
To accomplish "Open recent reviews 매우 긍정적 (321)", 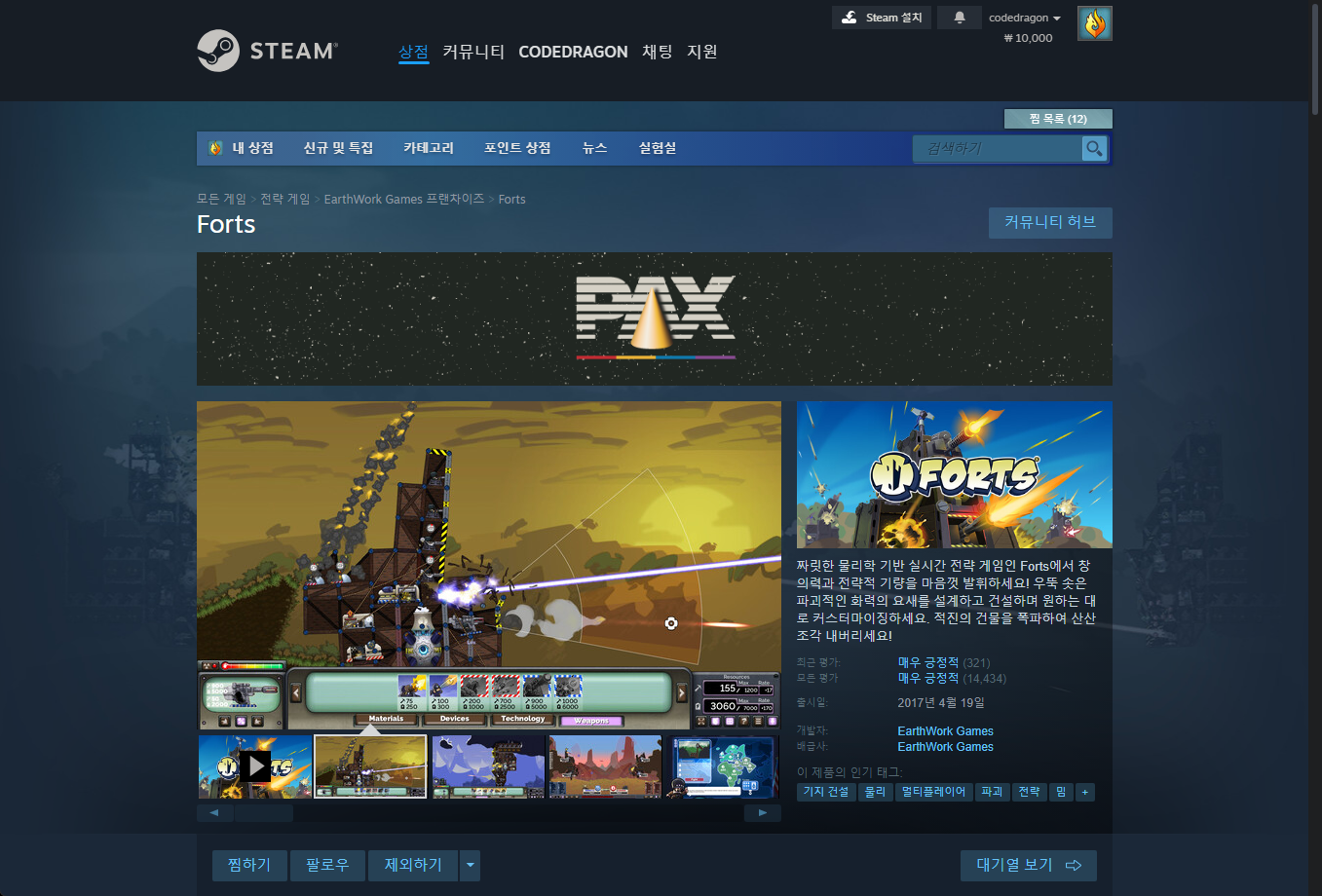I will click(x=944, y=662).
